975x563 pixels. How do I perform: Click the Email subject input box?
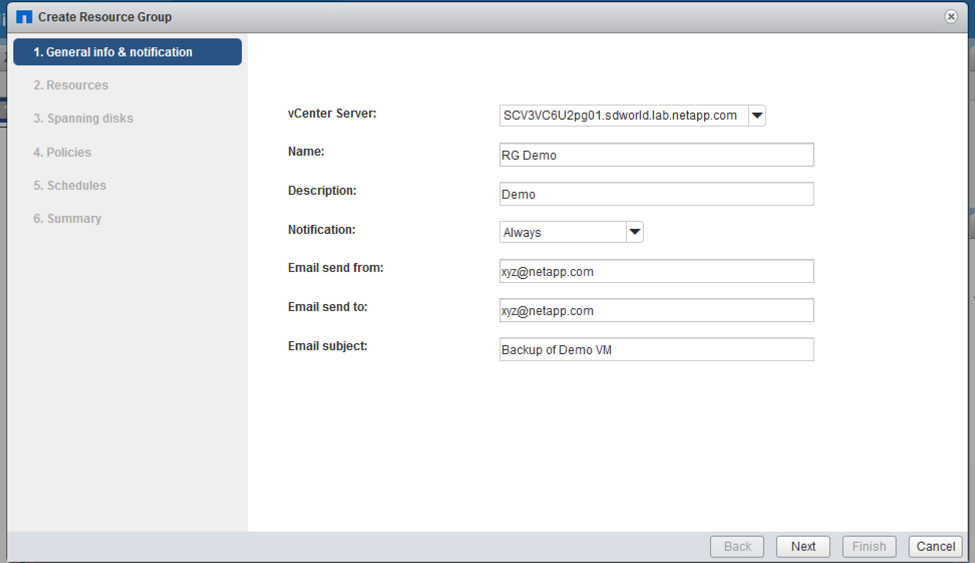(x=656, y=349)
